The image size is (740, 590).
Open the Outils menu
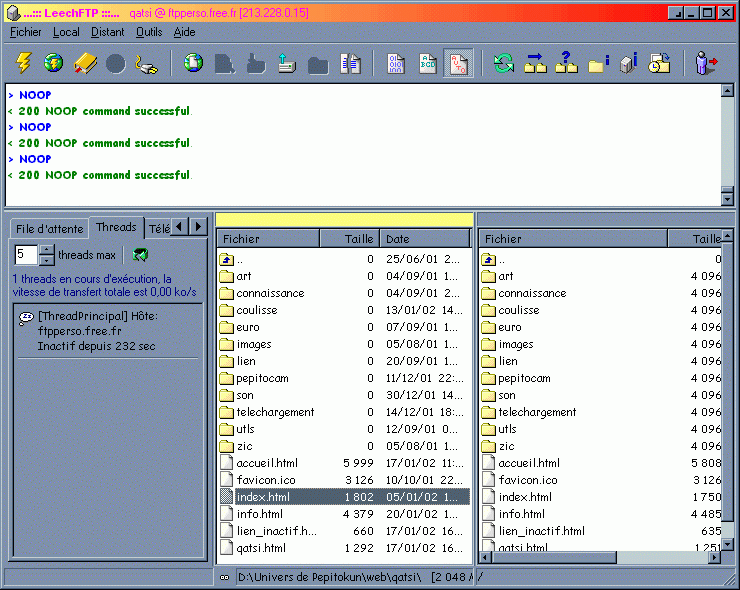point(149,32)
